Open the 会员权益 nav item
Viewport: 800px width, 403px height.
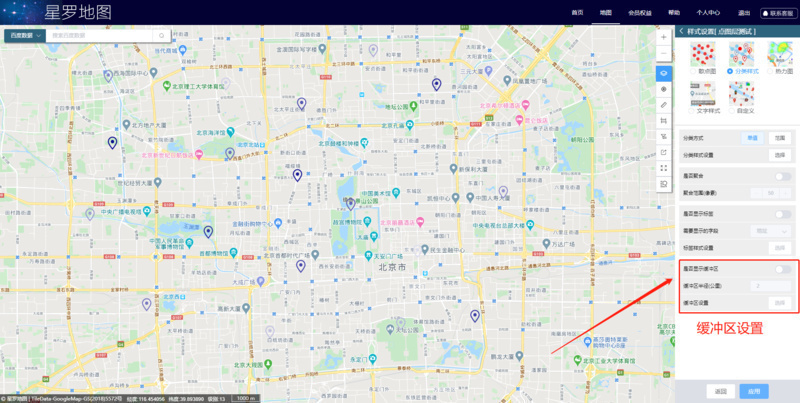640,13
